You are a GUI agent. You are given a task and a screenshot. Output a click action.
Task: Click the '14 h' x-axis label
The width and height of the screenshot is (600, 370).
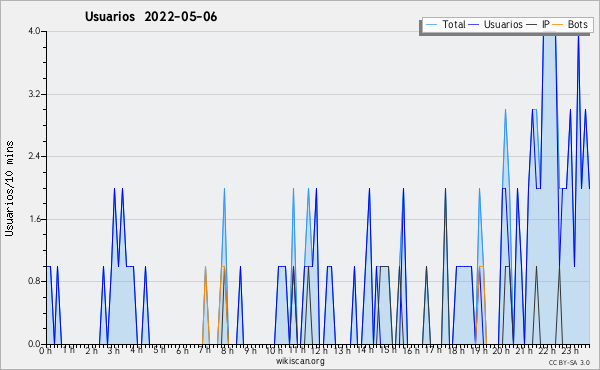tap(365, 351)
